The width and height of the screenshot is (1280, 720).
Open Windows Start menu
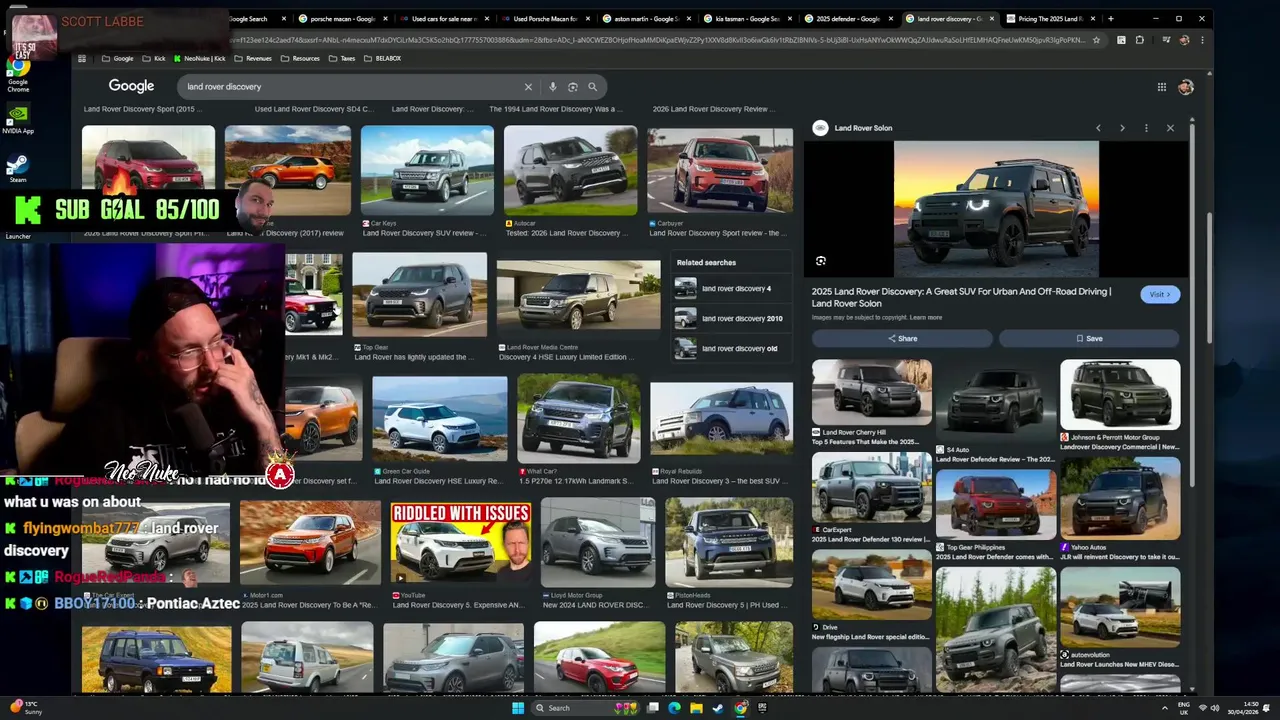click(x=517, y=708)
